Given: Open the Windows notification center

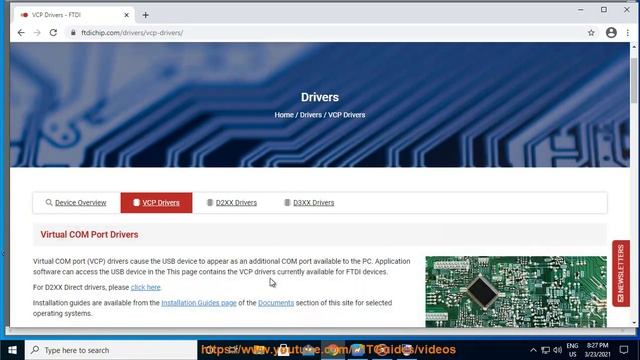Looking at the screenshot, I should coord(624,350).
